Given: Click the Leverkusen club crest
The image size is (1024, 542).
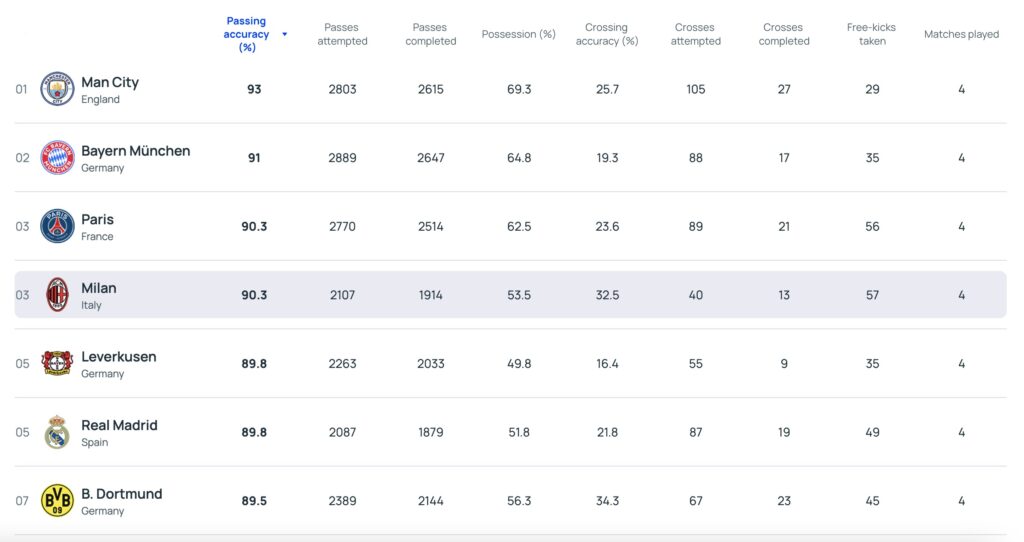Looking at the screenshot, I should [57, 363].
